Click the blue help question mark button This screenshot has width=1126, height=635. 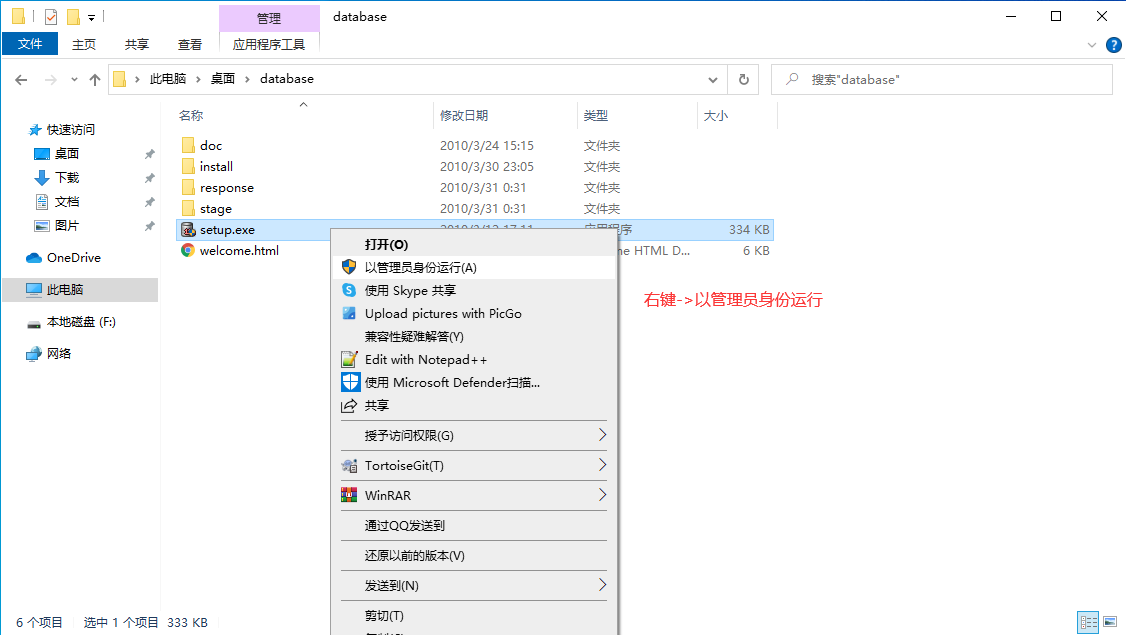pos(1114,44)
